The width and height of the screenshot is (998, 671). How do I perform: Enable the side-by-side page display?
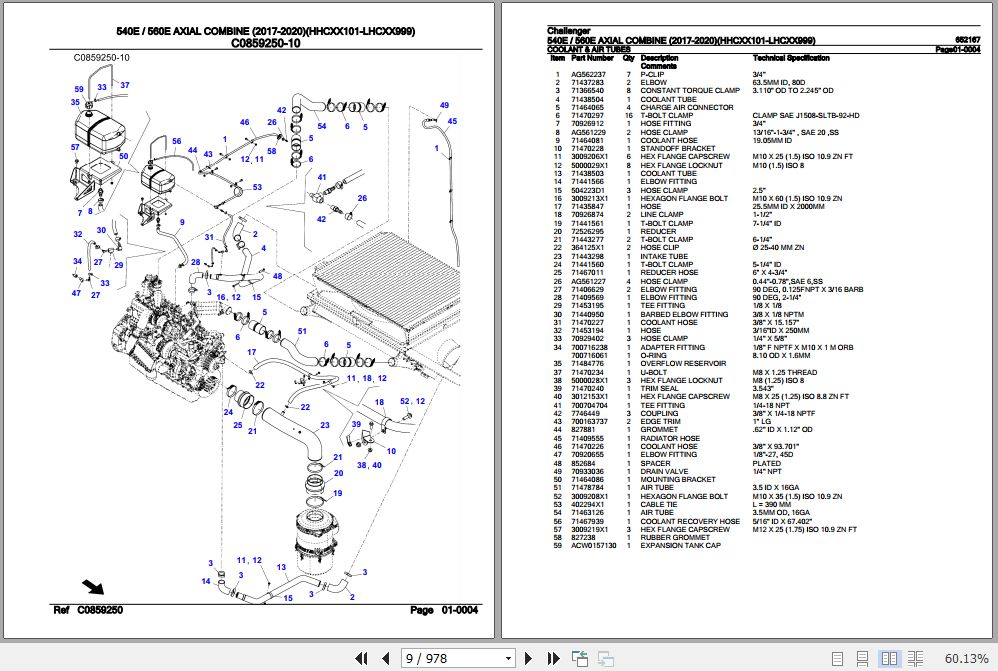click(x=889, y=658)
